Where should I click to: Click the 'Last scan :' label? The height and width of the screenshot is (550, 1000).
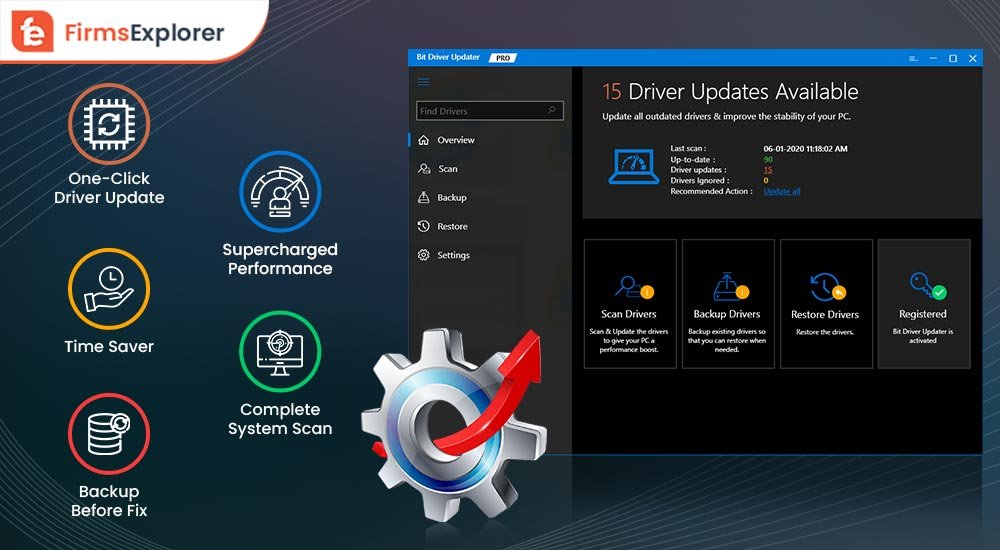[688, 149]
